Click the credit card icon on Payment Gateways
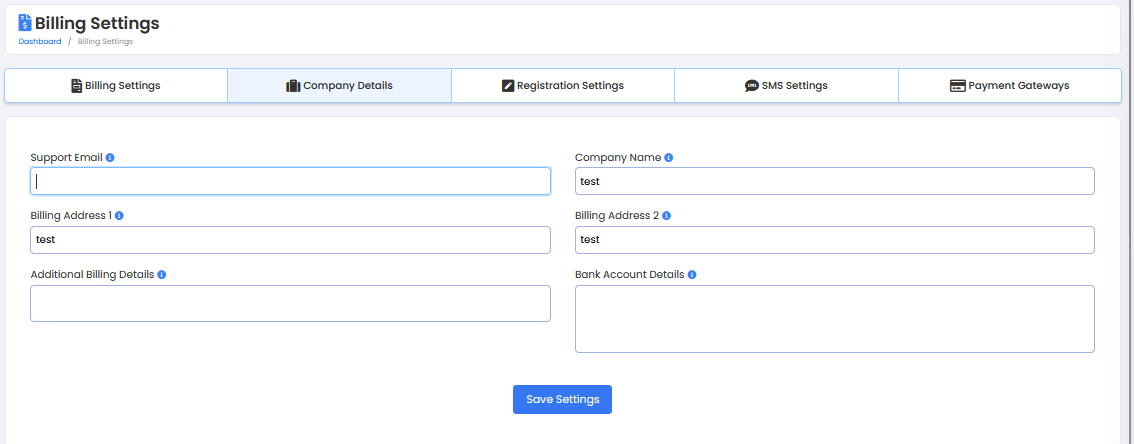 (x=957, y=86)
